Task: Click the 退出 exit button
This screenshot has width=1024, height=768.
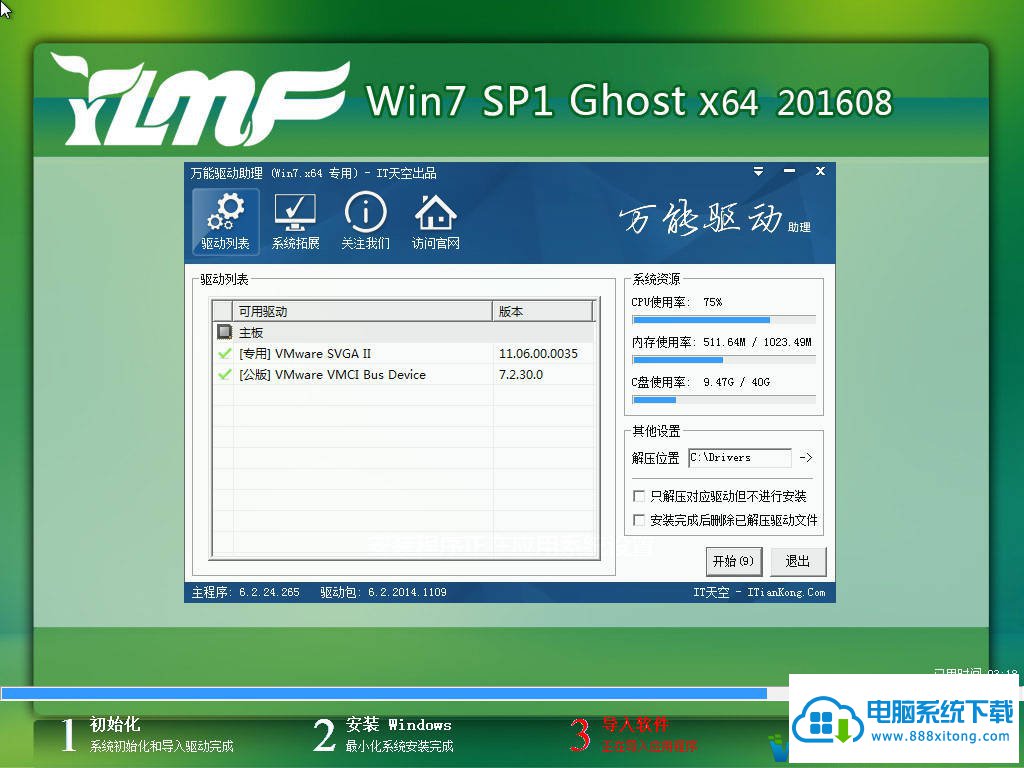Action: point(797,561)
